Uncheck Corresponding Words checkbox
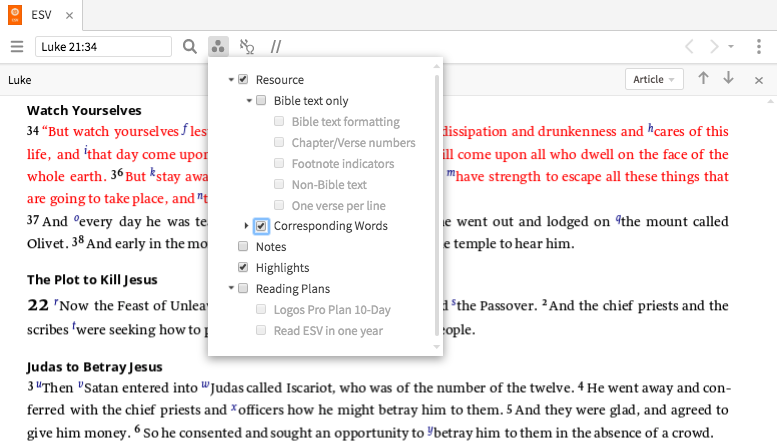The image size is (777, 443). point(261,226)
